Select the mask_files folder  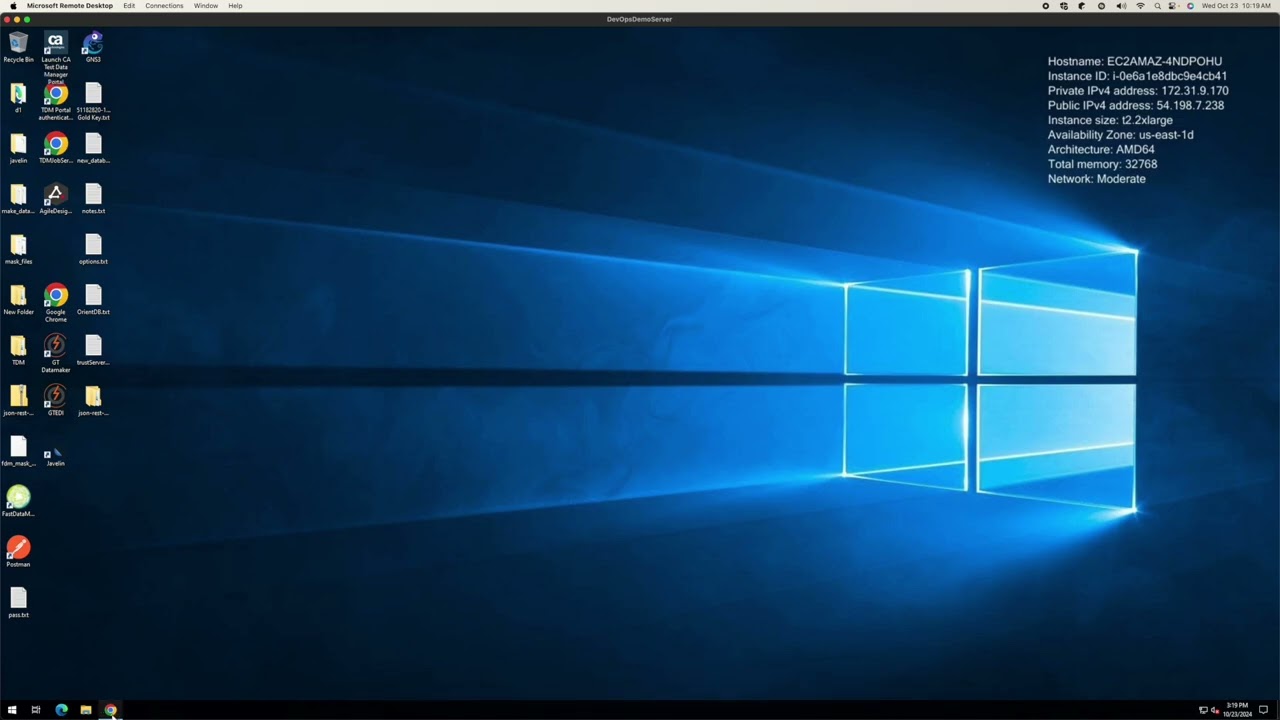point(18,249)
